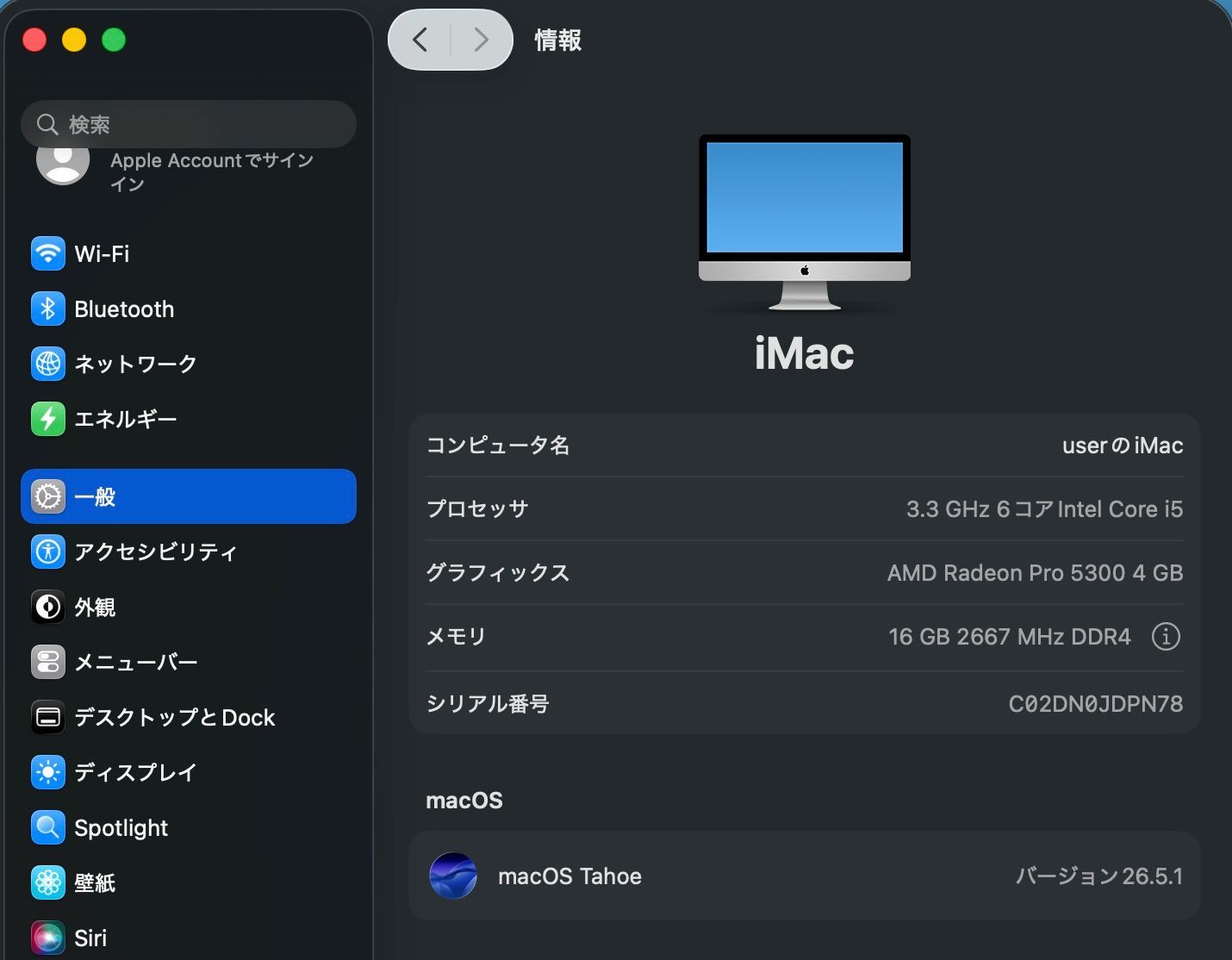Open the デスクトップとDock icon
The height and width of the screenshot is (960, 1232).
point(48,717)
